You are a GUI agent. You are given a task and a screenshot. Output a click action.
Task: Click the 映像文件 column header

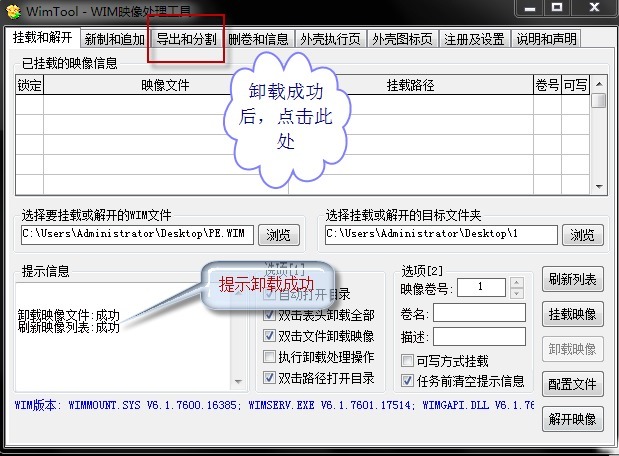(x=165, y=85)
